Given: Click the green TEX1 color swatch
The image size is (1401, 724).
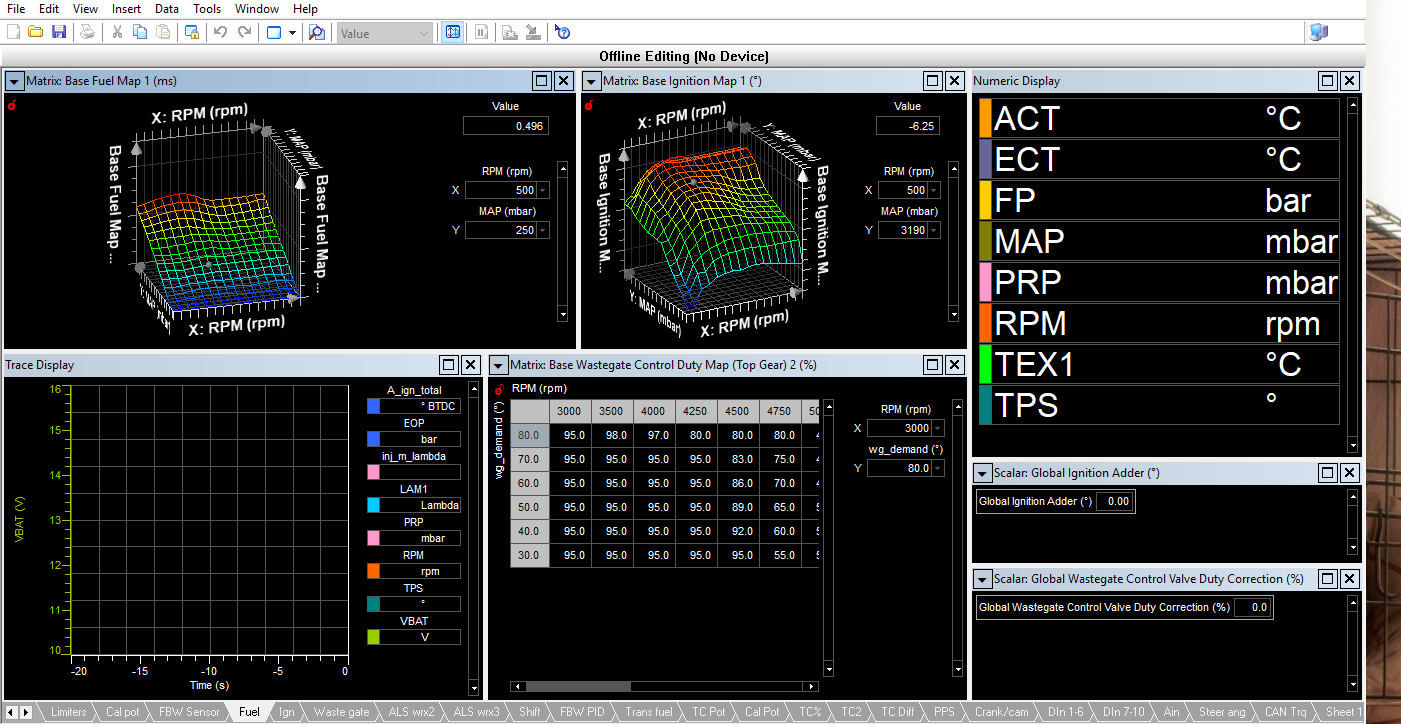Looking at the screenshot, I should pyautogui.click(x=985, y=364).
